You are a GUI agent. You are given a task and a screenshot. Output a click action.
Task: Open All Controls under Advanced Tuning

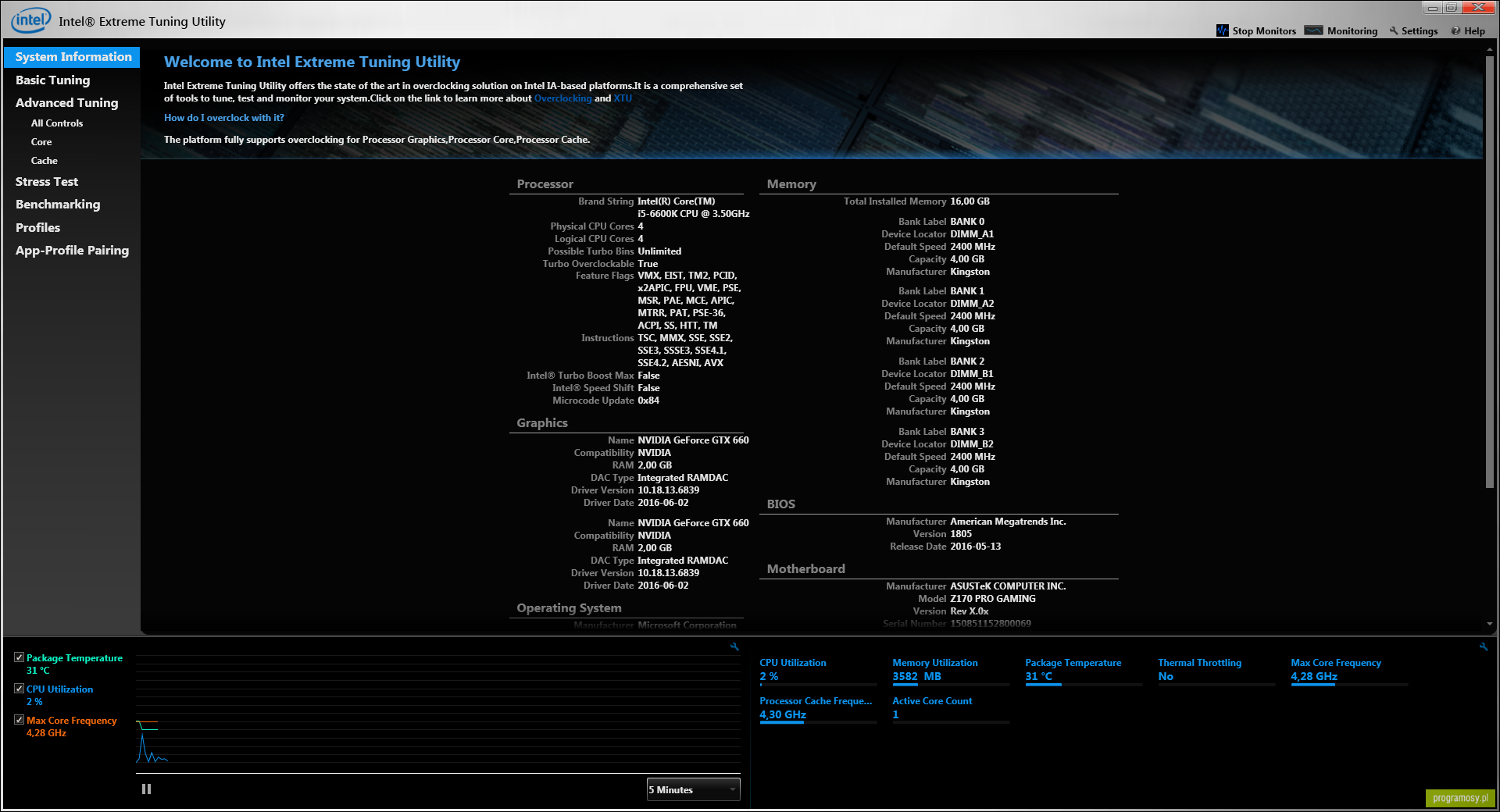pyautogui.click(x=56, y=123)
